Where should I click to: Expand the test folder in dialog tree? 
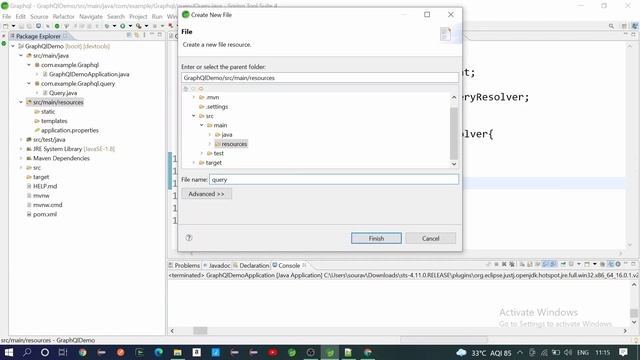coord(202,153)
